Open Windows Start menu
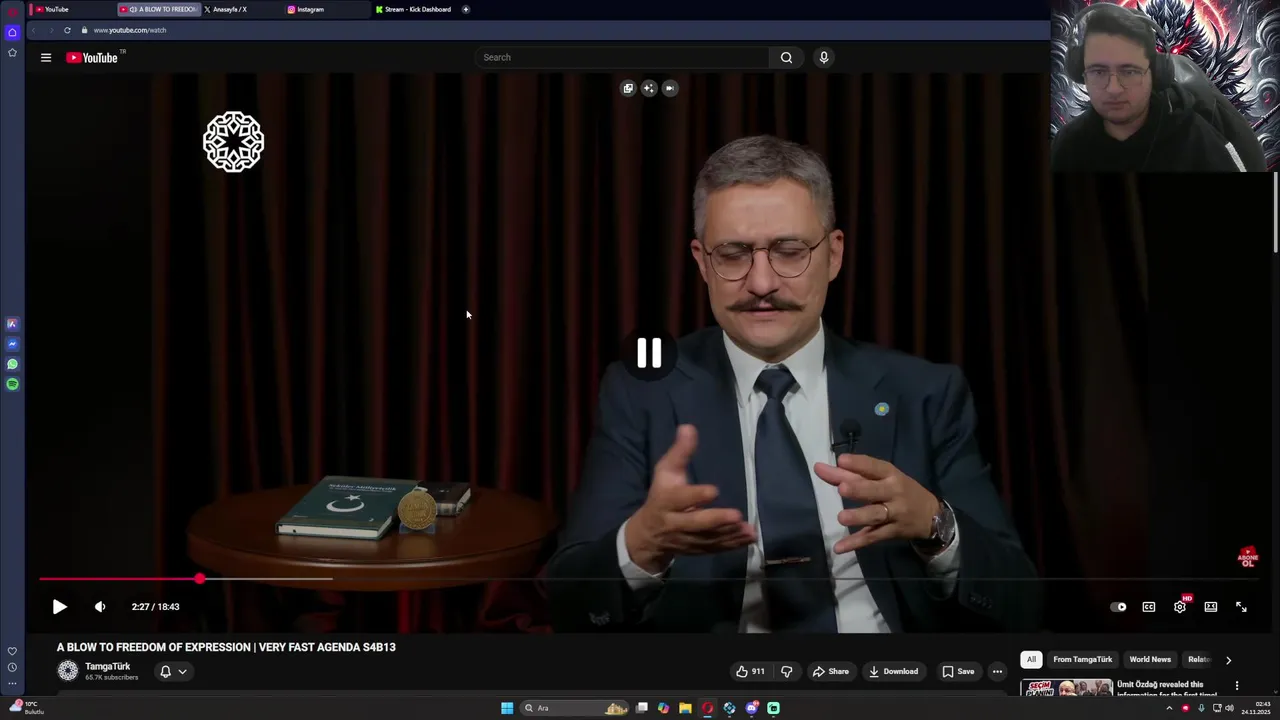Screen dimensions: 1280x720 (x=507, y=708)
